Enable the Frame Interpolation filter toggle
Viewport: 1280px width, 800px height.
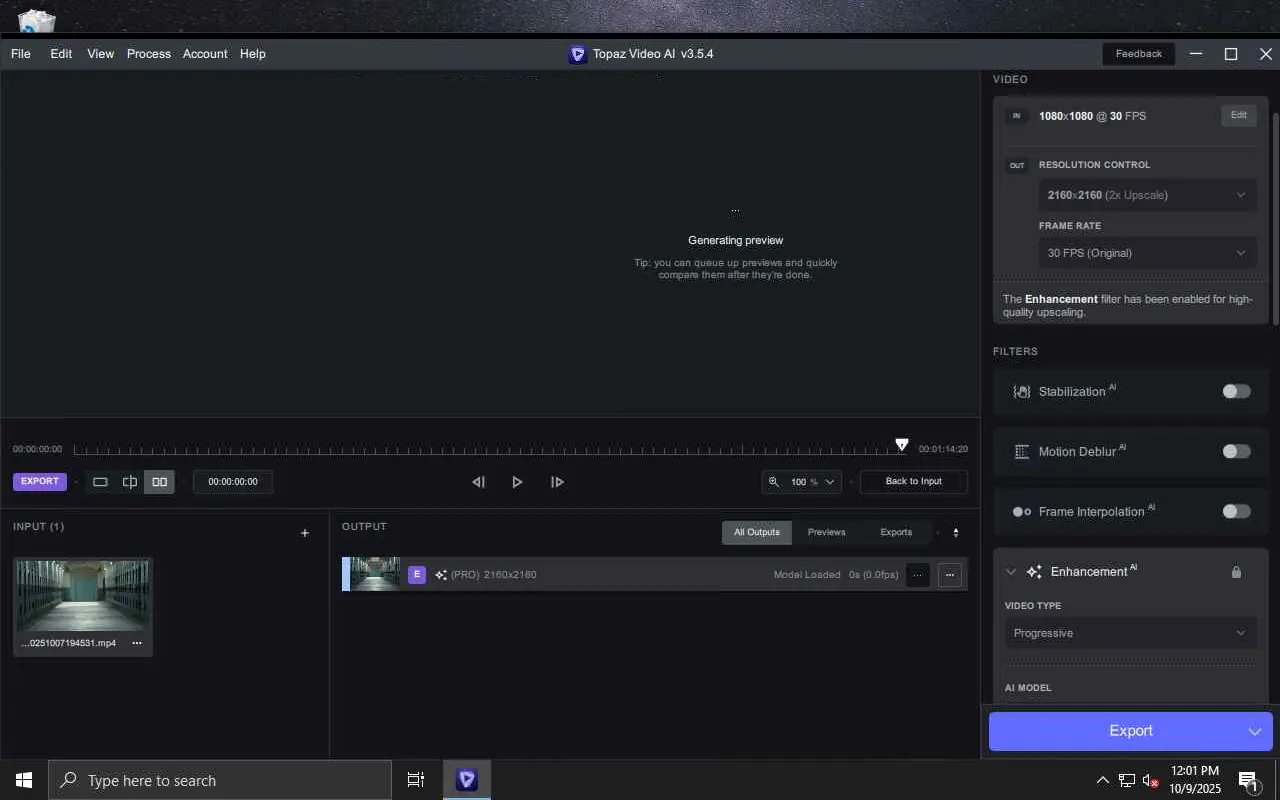(1236, 511)
